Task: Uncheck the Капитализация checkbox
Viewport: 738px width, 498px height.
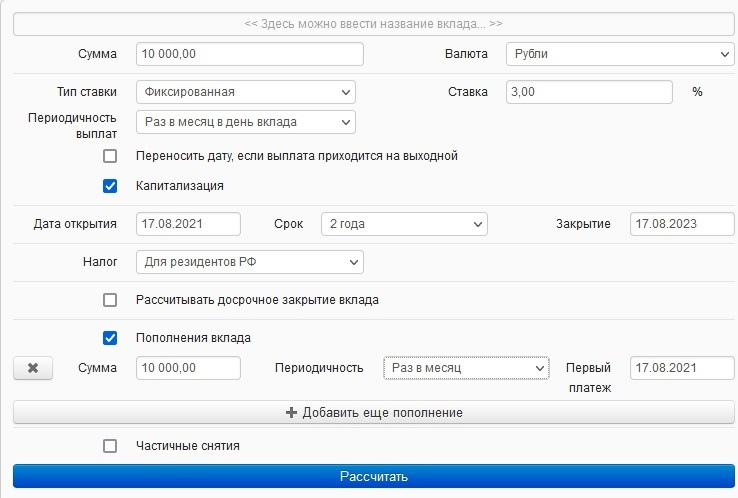Action: 110,186
